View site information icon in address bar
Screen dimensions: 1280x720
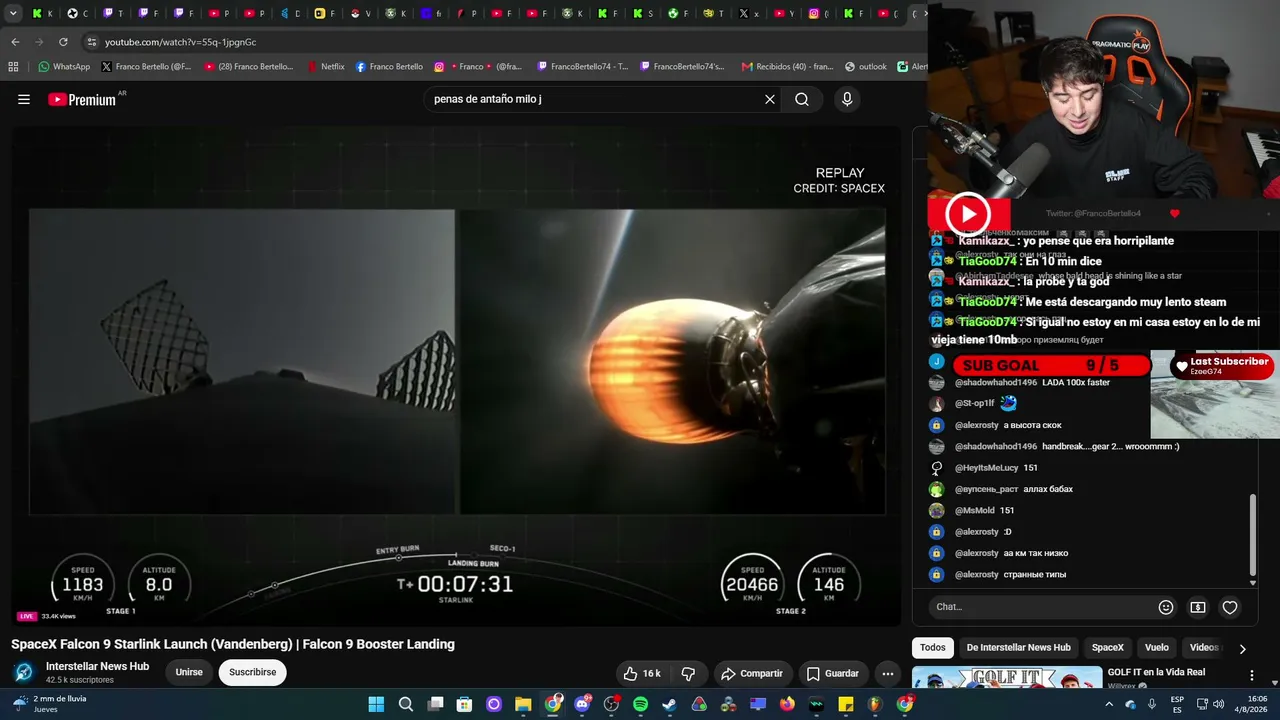click(91, 42)
